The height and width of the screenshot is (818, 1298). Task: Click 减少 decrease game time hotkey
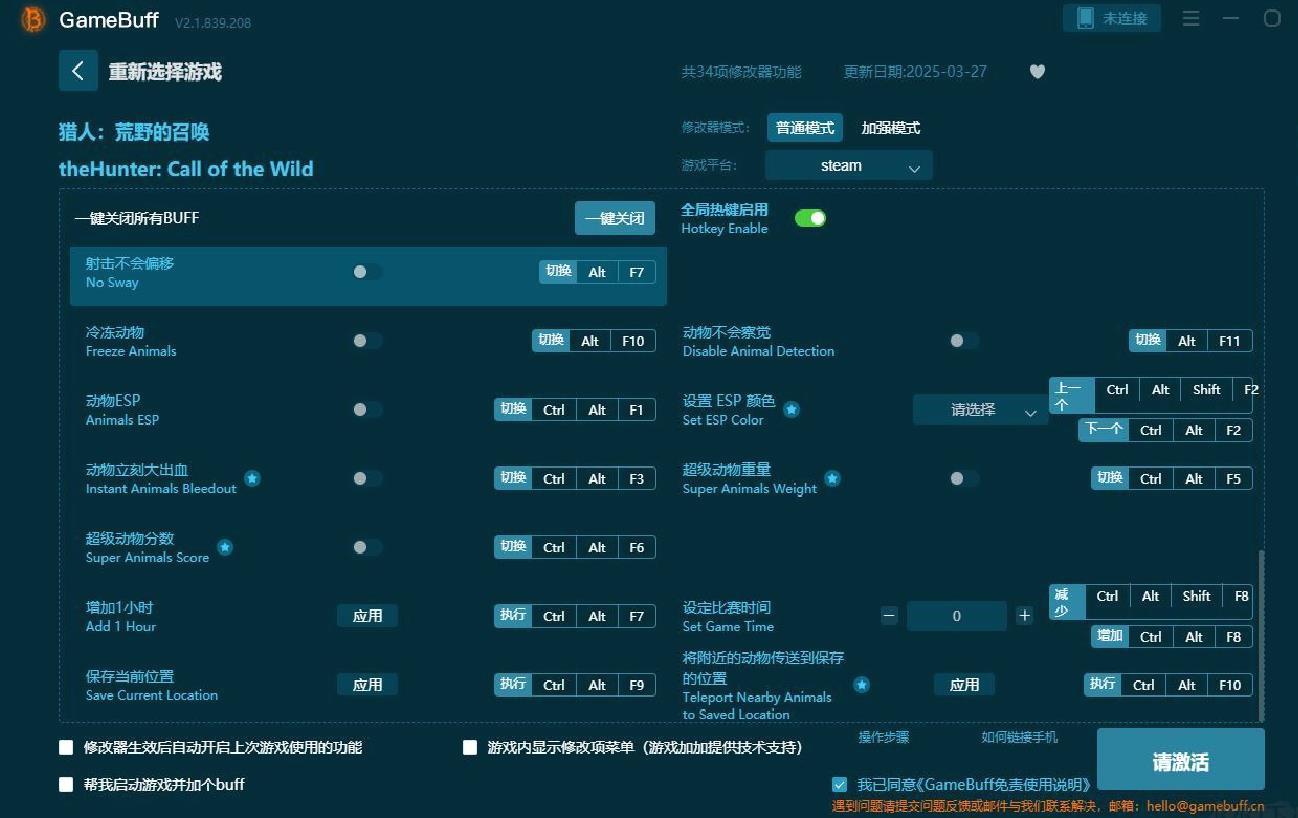1066,602
